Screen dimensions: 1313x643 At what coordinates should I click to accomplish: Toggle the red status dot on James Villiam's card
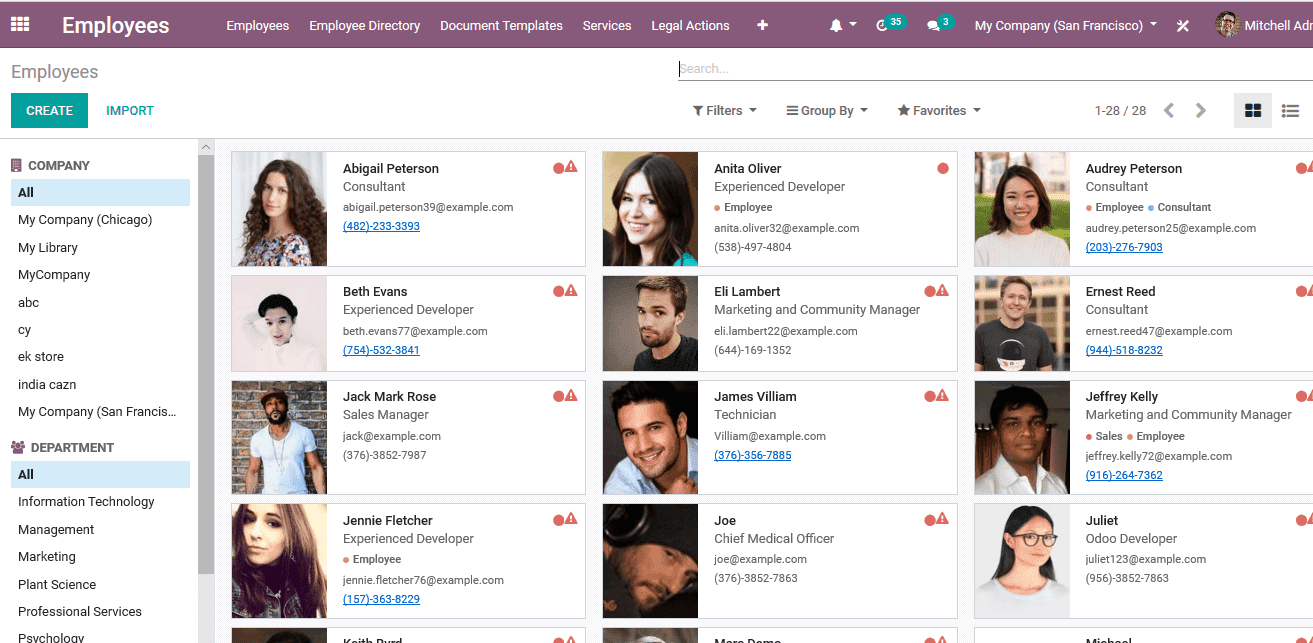pos(930,396)
